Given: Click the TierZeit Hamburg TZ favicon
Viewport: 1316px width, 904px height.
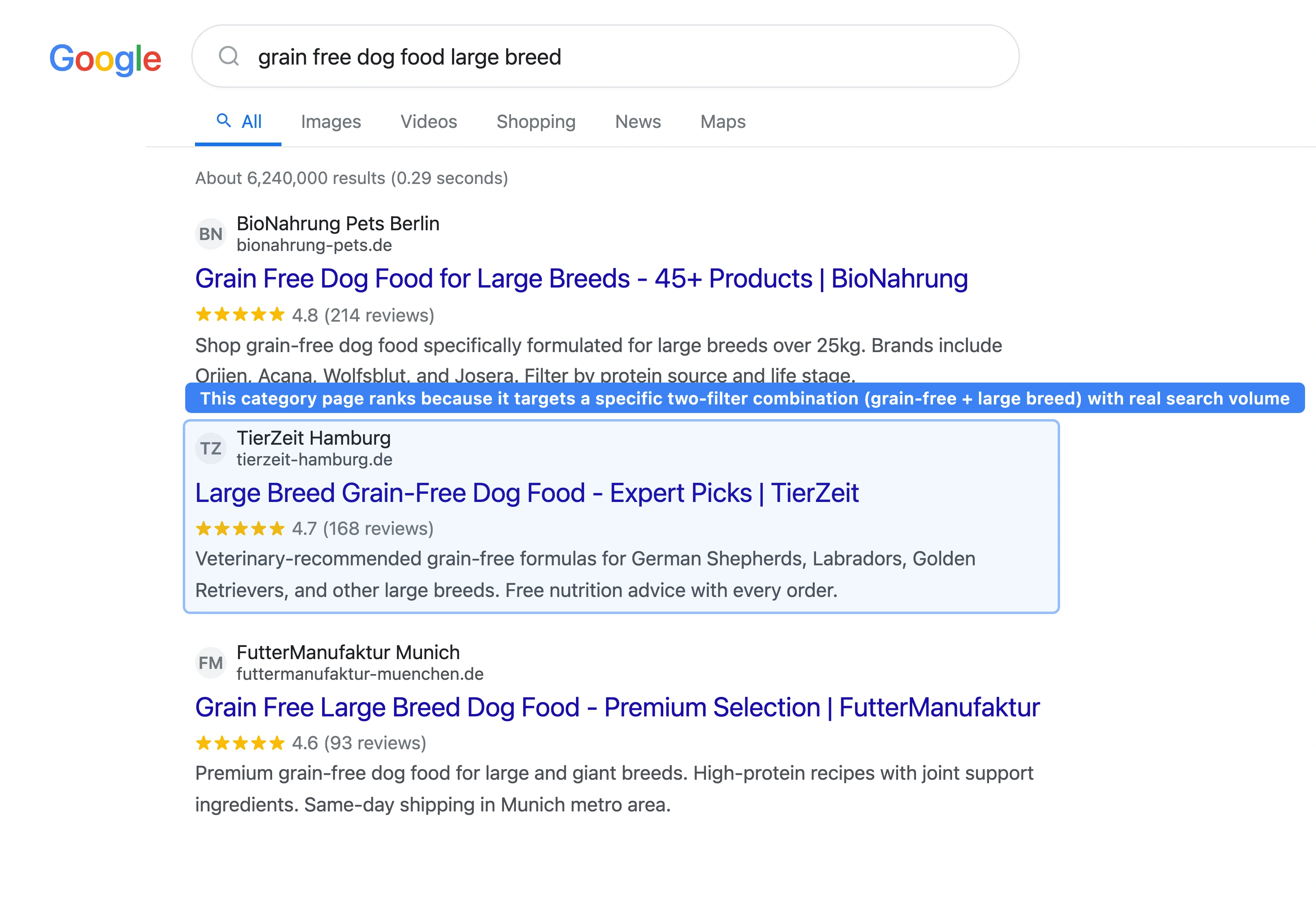Looking at the screenshot, I should pyautogui.click(x=210, y=448).
